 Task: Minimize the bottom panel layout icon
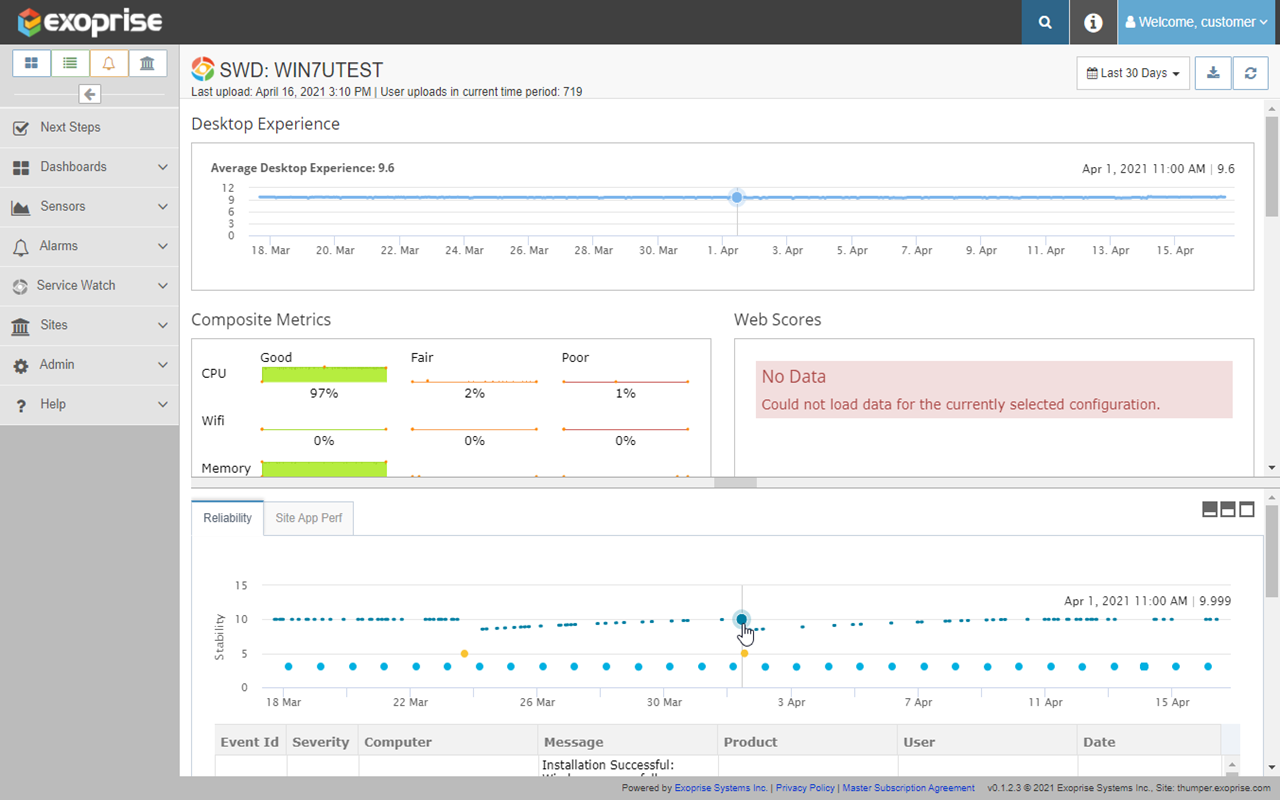click(1210, 510)
